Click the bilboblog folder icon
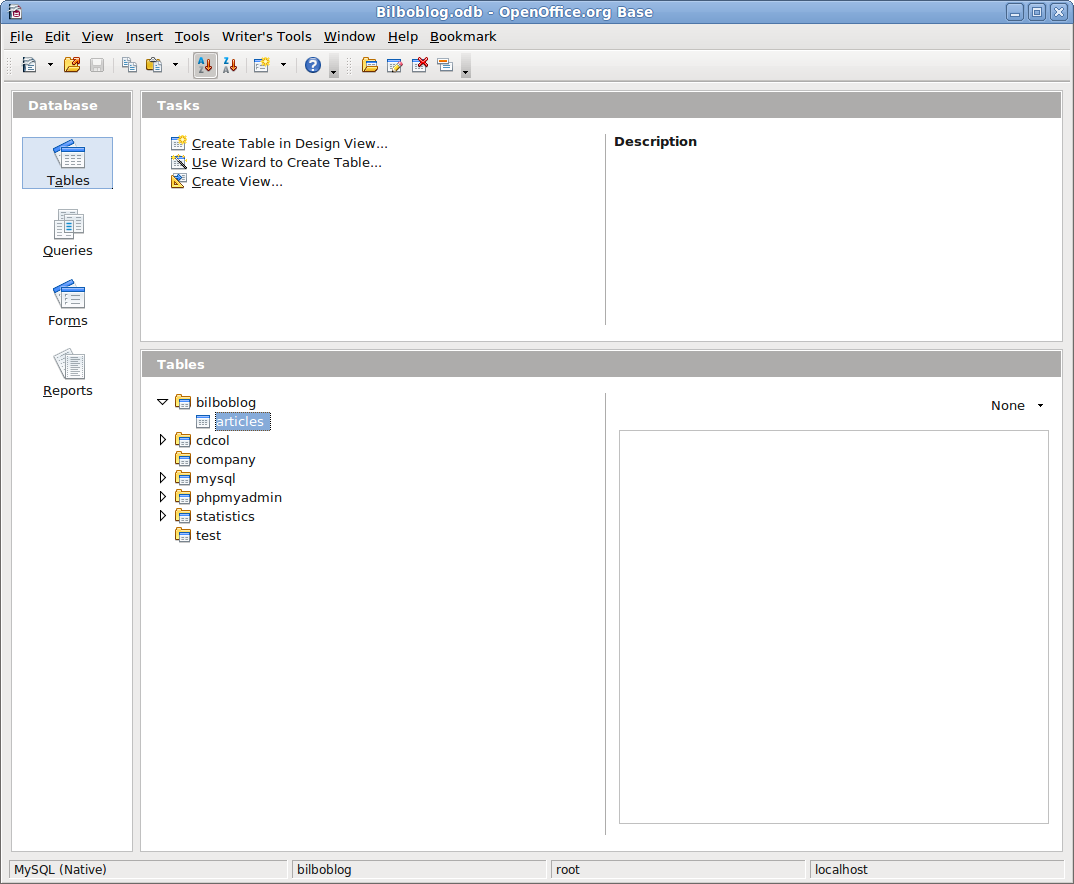The height and width of the screenshot is (884, 1074). [183, 402]
